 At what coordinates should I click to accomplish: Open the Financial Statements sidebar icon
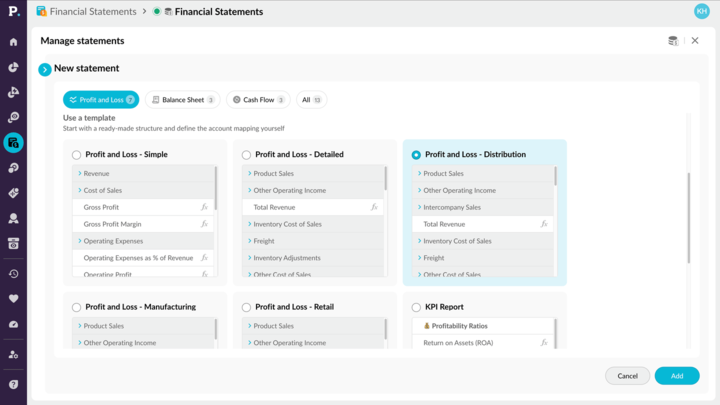(x=13, y=143)
